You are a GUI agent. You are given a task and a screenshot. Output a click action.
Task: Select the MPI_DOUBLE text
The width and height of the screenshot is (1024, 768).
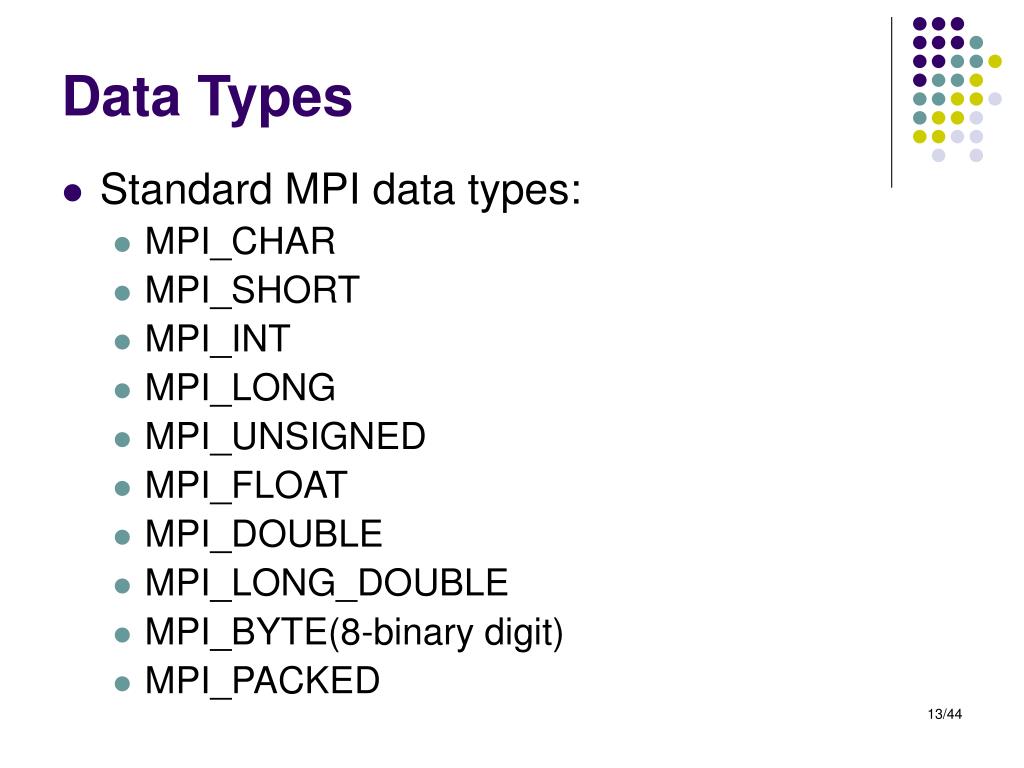point(264,535)
